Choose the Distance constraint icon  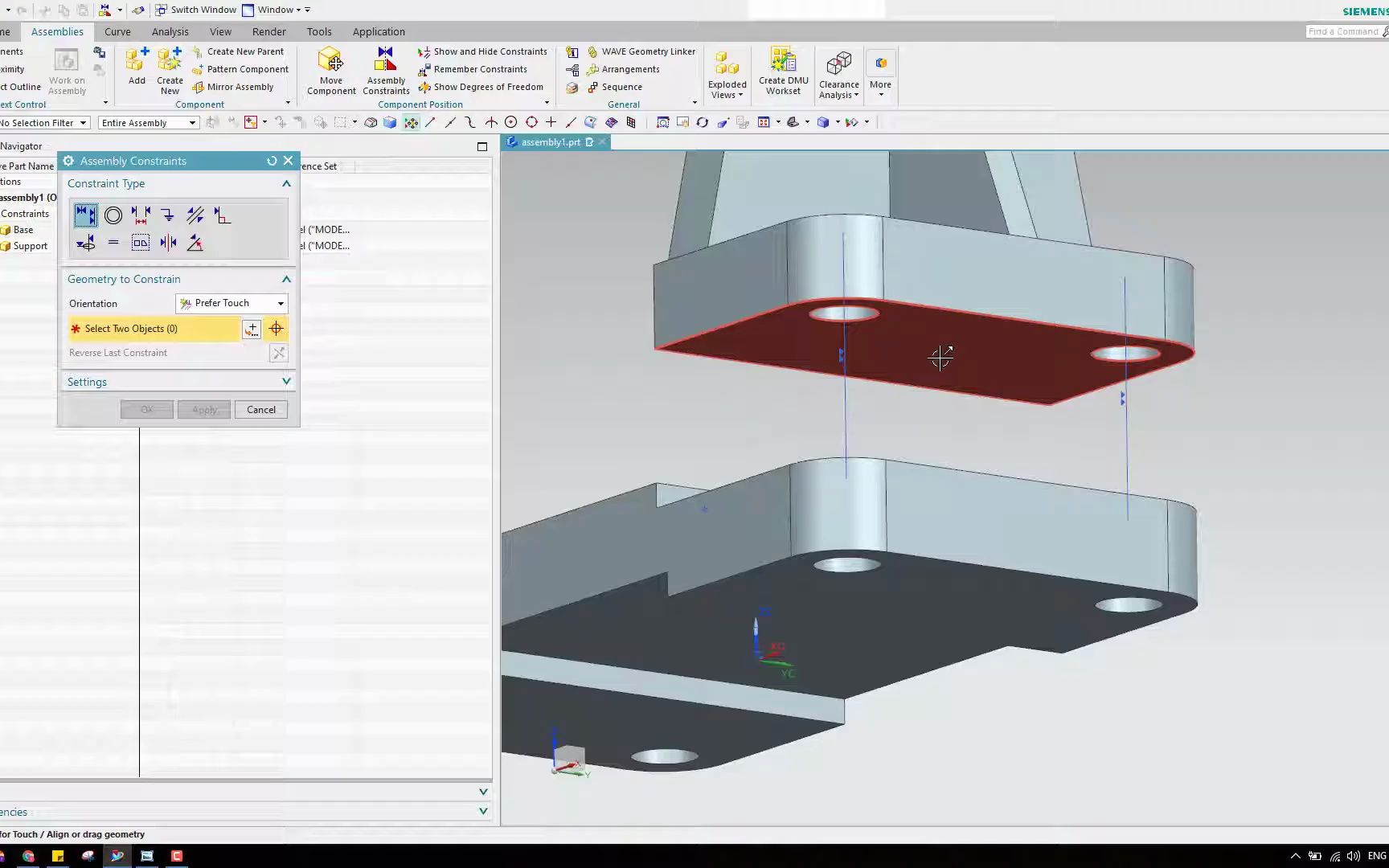[141, 215]
